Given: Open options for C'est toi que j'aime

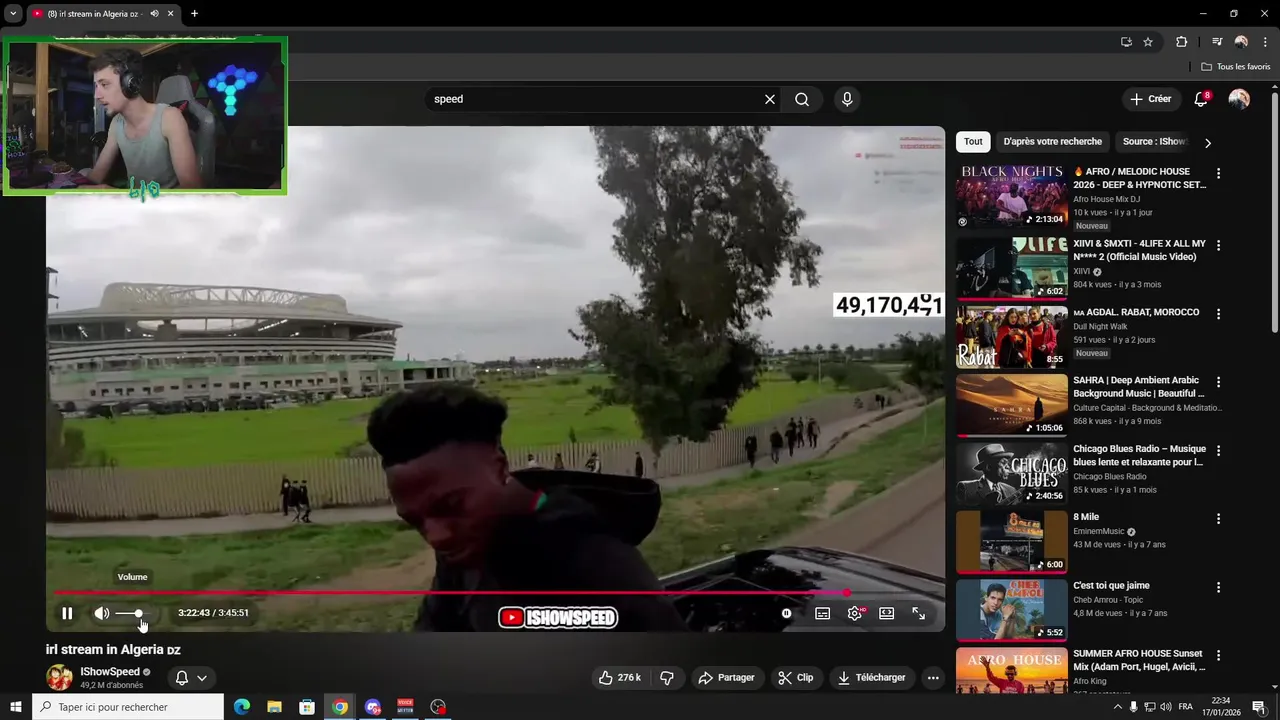Looking at the screenshot, I should tap(1218, 587).
